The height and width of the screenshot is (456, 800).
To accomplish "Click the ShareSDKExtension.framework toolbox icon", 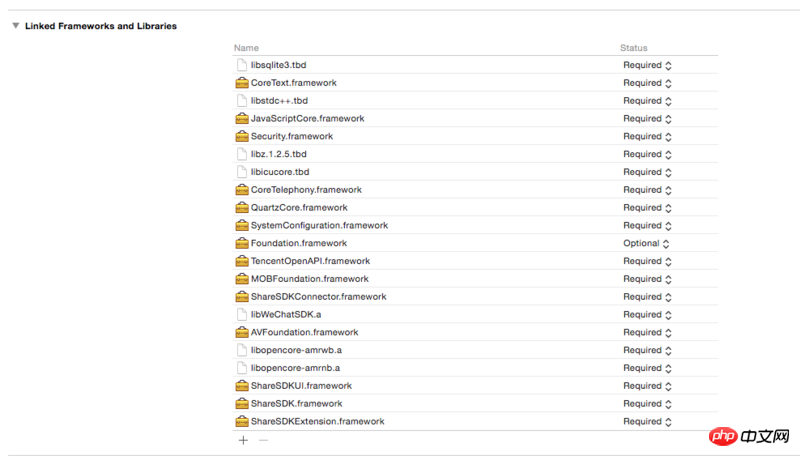I will tap(242, 421).
